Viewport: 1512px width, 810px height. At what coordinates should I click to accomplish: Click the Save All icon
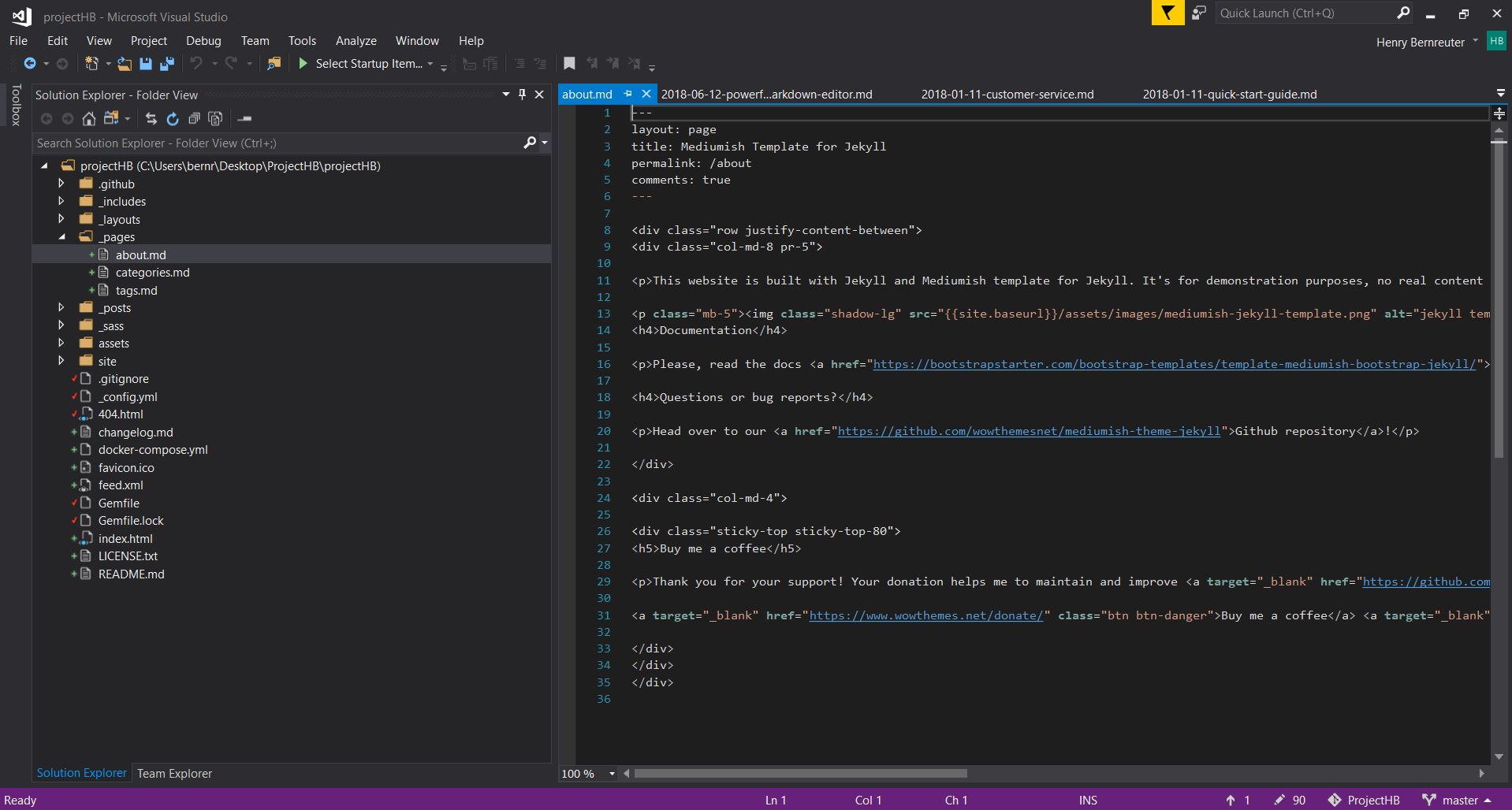167,64
